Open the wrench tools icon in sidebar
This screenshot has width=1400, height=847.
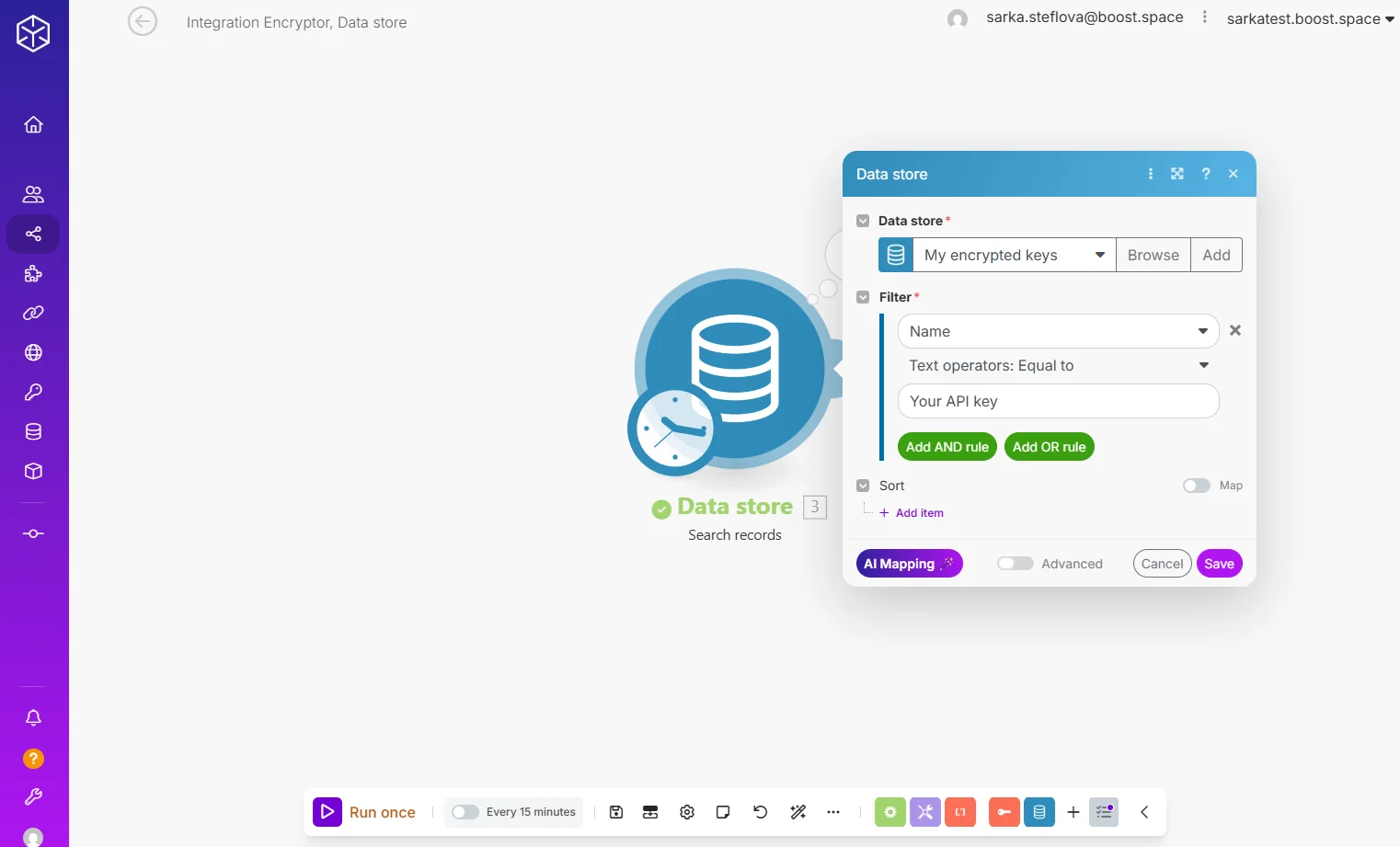pyautogui.click(x=33, y=796)
